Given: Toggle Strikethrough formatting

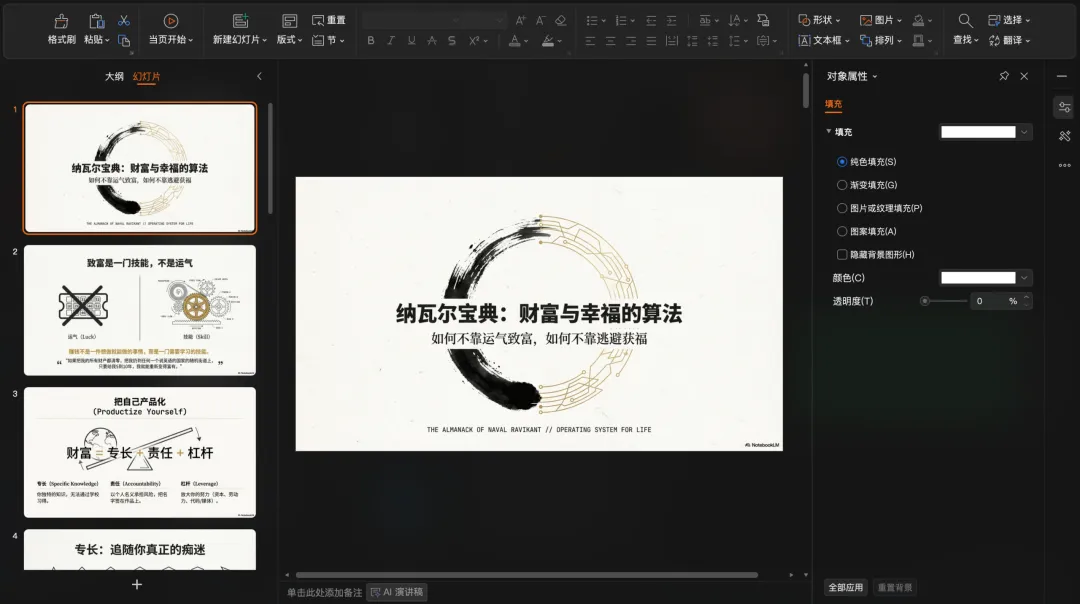Looking at the screenshot, I should coord(432,41).
